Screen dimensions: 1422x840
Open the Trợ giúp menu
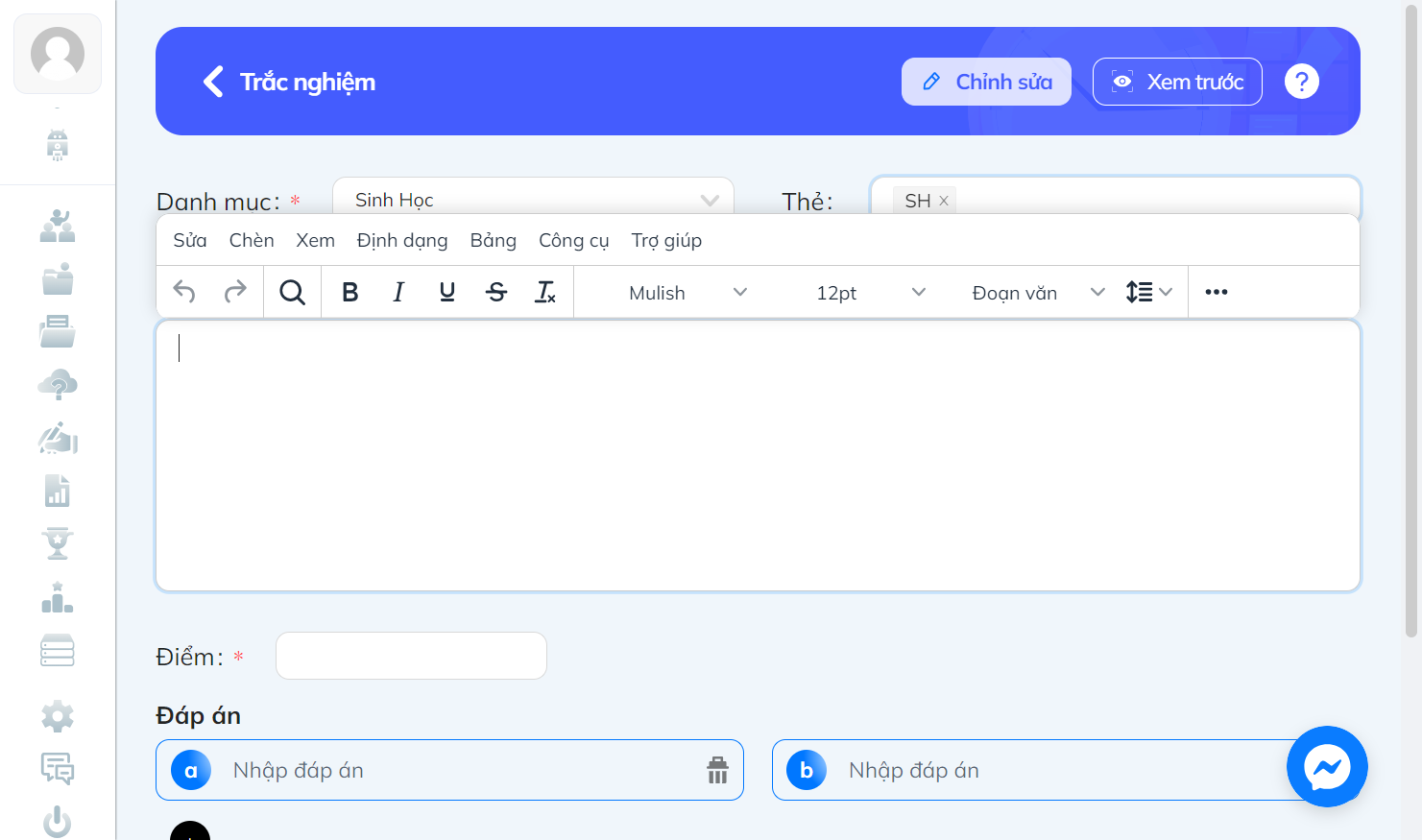point(666,240)
